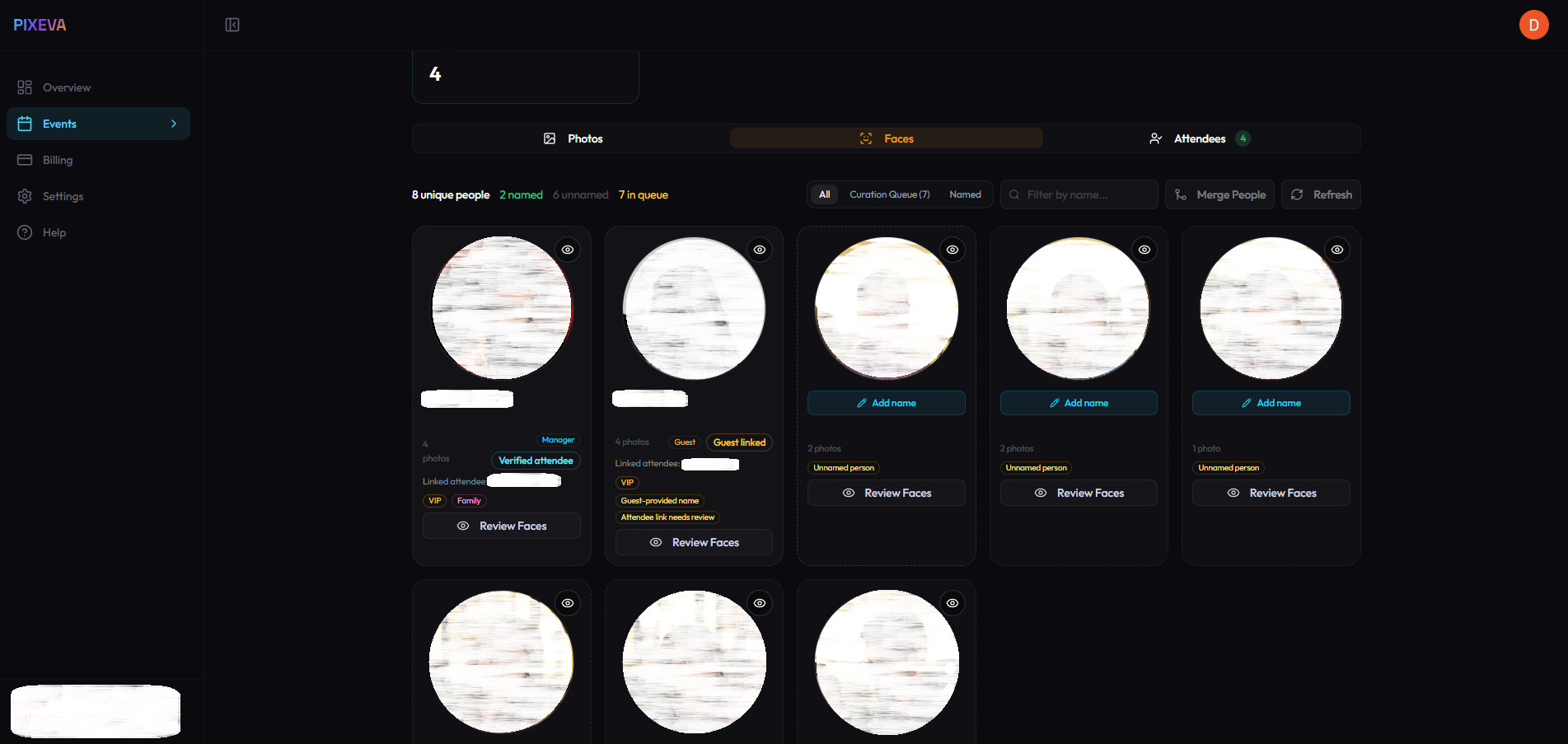Click Review Faces on the Manager's card
Image resolution: width=1568 pixels, height=744 pixels.
click(x=501, y=526)
